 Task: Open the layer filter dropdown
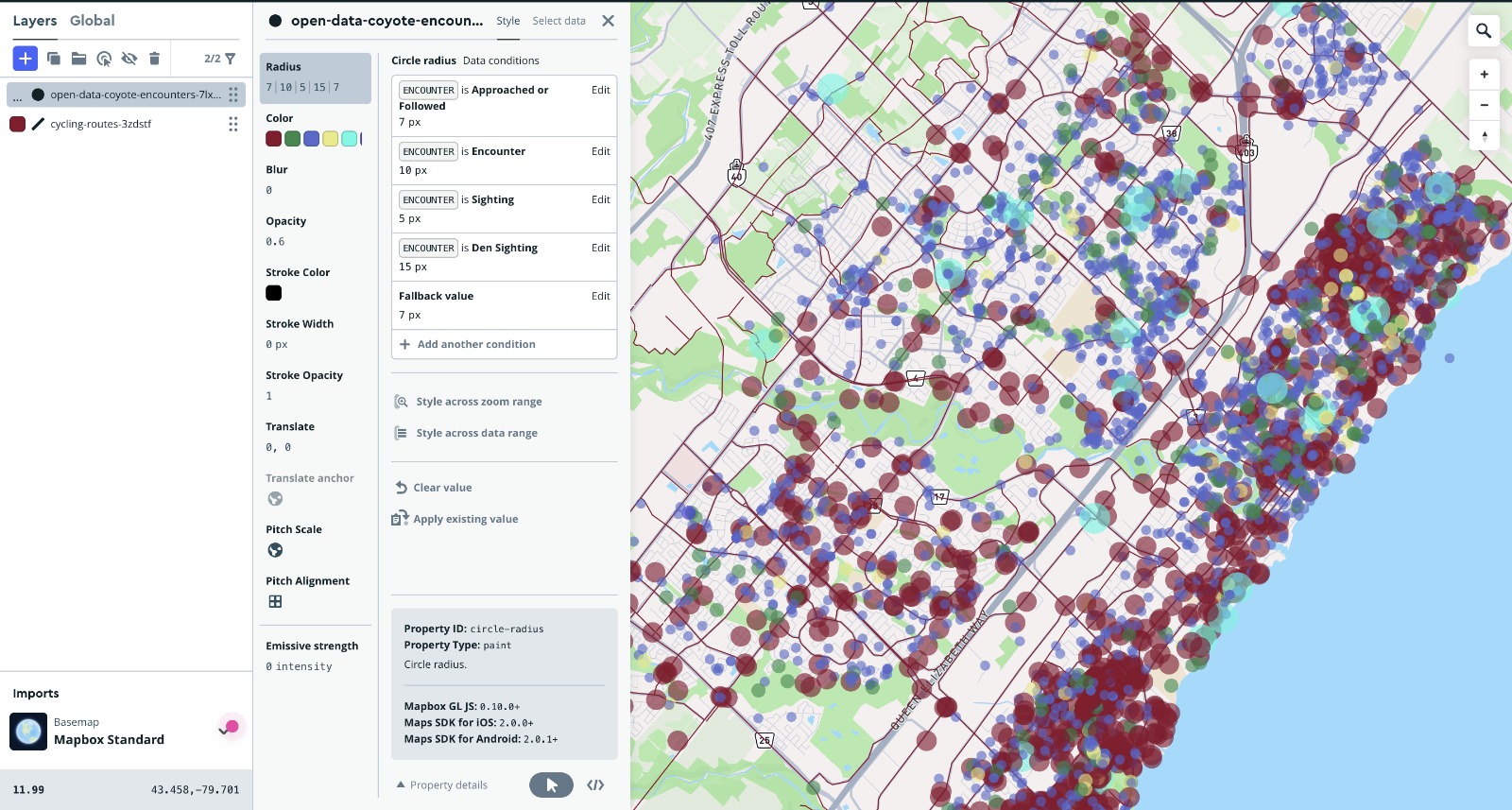click(x=230, y=59)
